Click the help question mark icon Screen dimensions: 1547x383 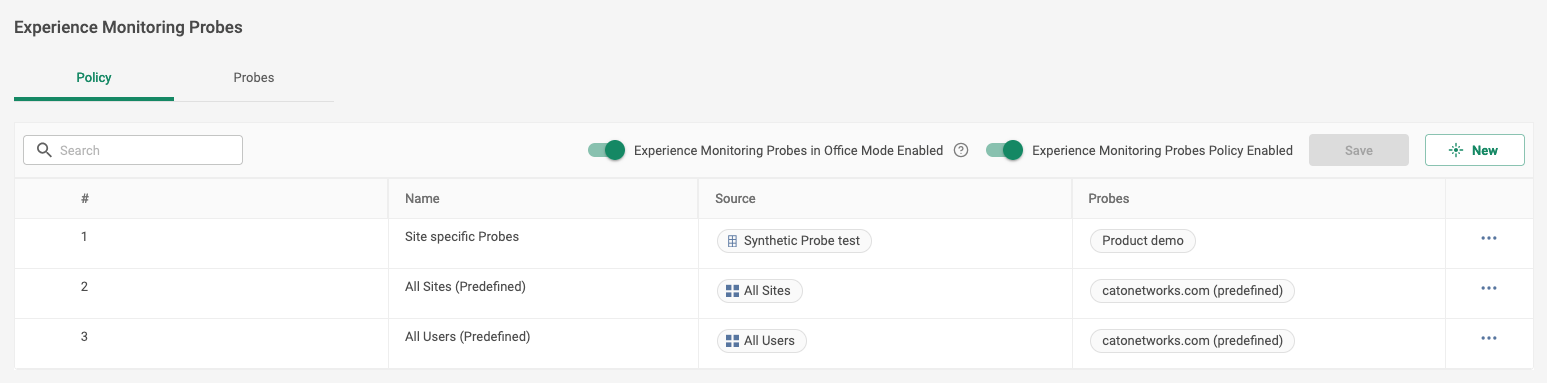pyautogui.click(x=961, y=150)
